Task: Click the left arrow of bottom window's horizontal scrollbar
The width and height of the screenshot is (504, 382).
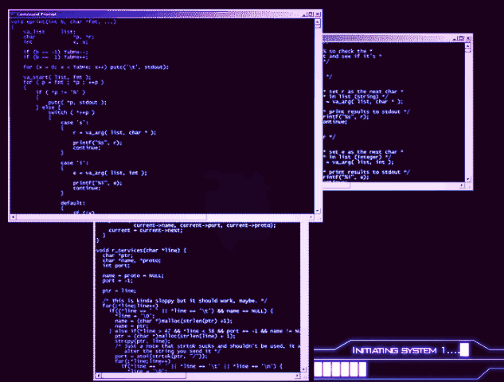Action: point(98,376)
